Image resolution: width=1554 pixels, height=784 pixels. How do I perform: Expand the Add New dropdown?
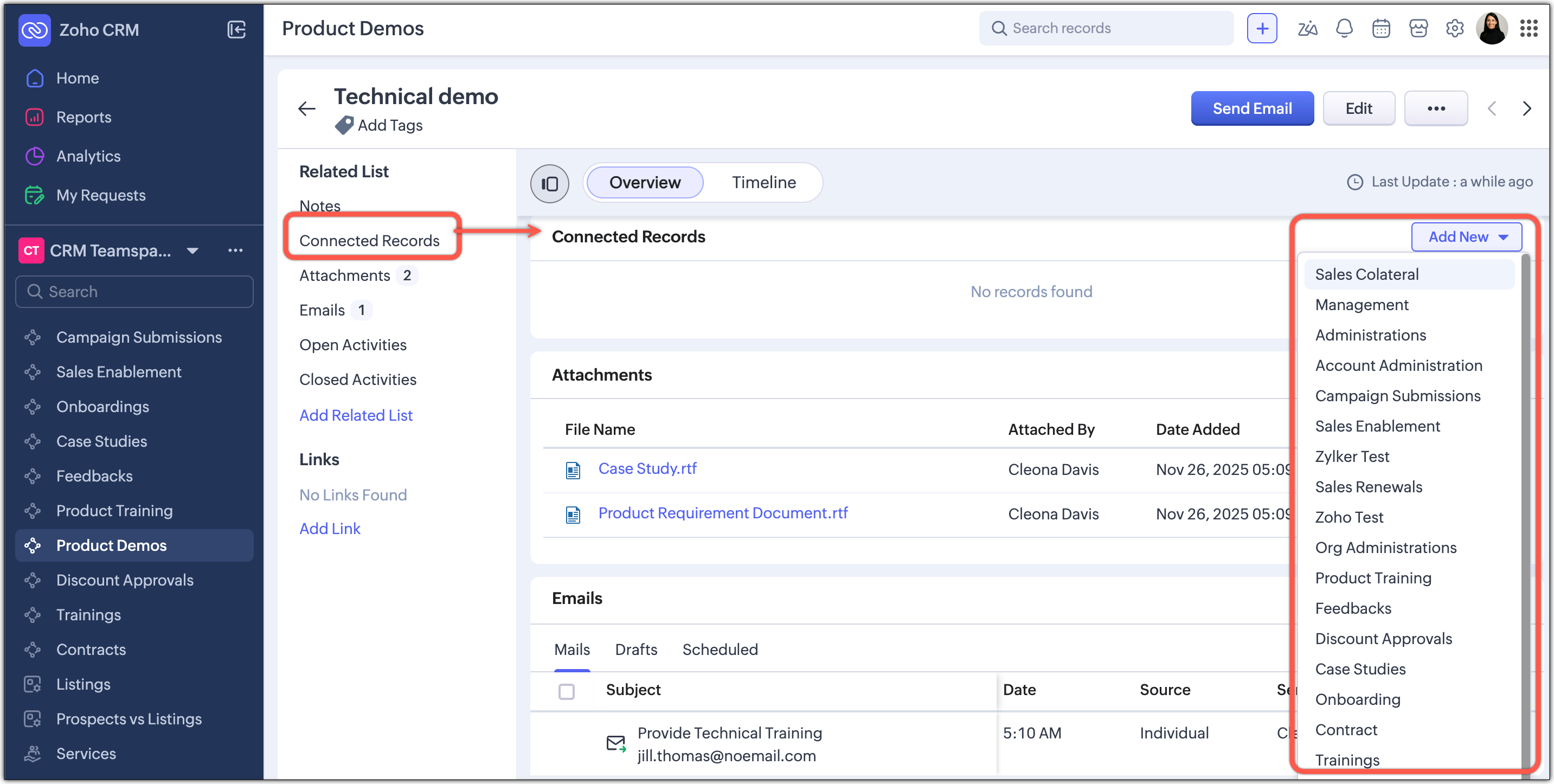click(x=1467, y=237)
